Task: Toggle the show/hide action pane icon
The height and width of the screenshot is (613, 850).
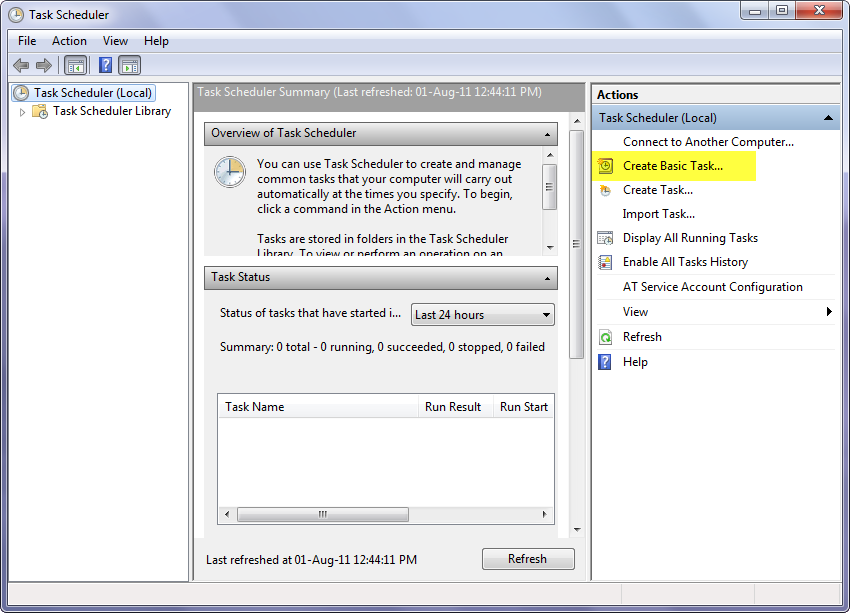Action: tap(130, 66)
